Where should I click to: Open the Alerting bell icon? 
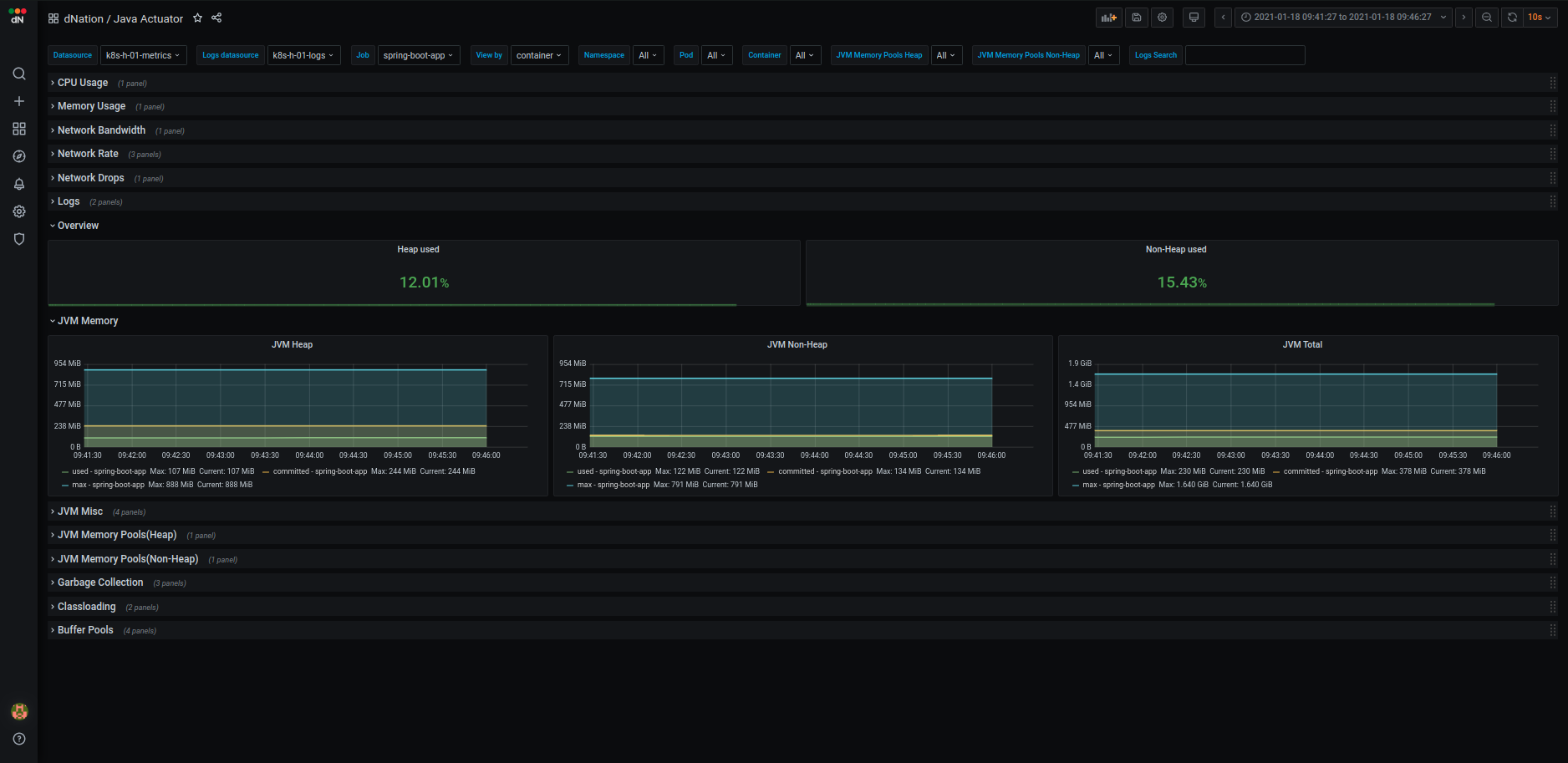point(18,184)
